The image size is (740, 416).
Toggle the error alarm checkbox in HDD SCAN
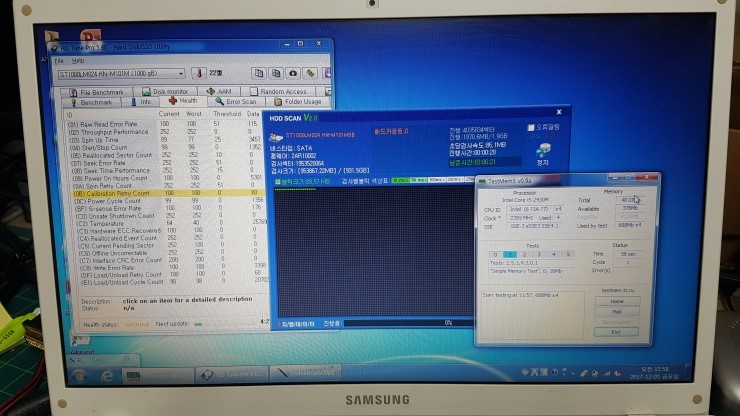point(531,127)
